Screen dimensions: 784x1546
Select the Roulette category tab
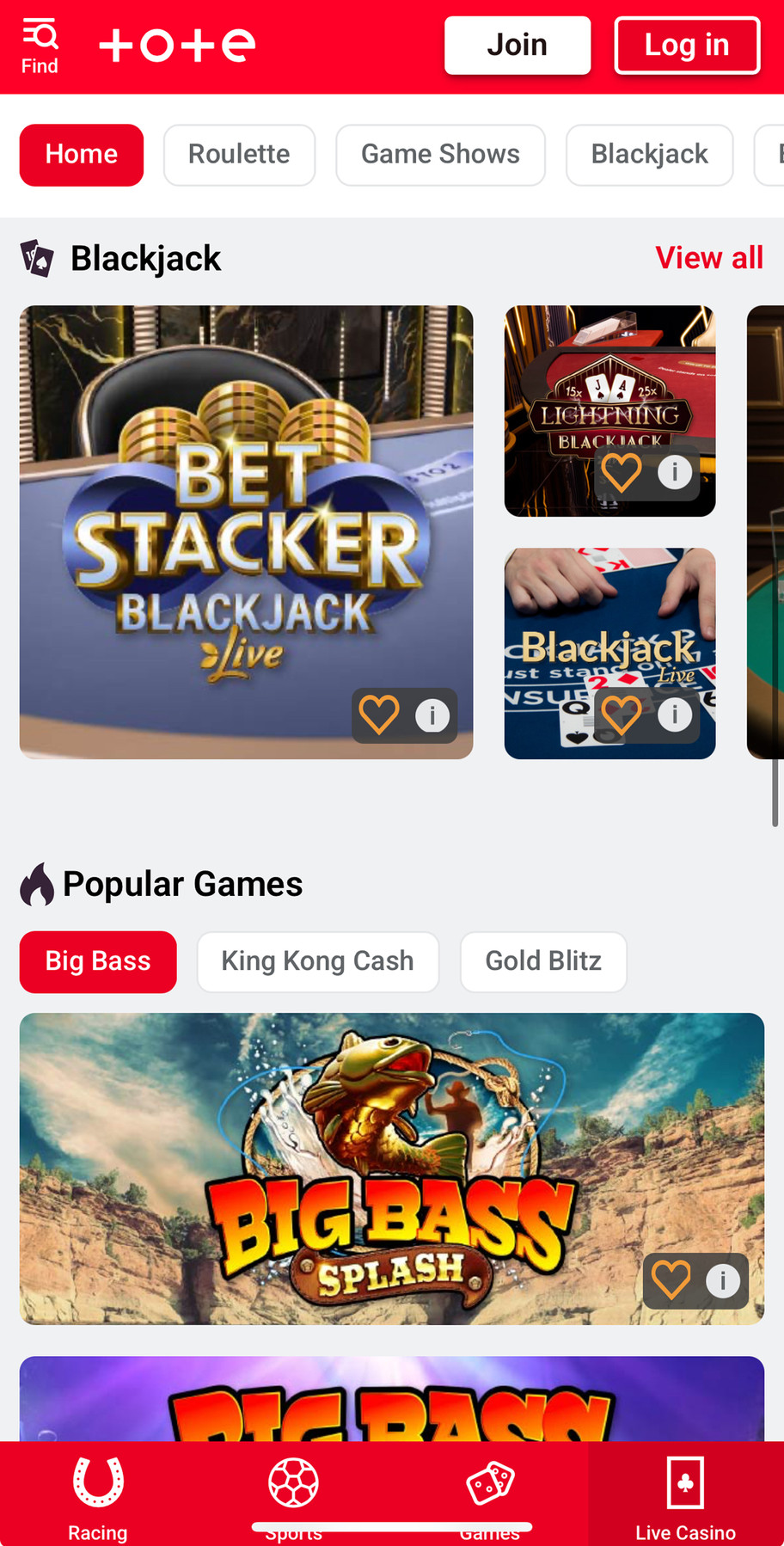[239, 155]
